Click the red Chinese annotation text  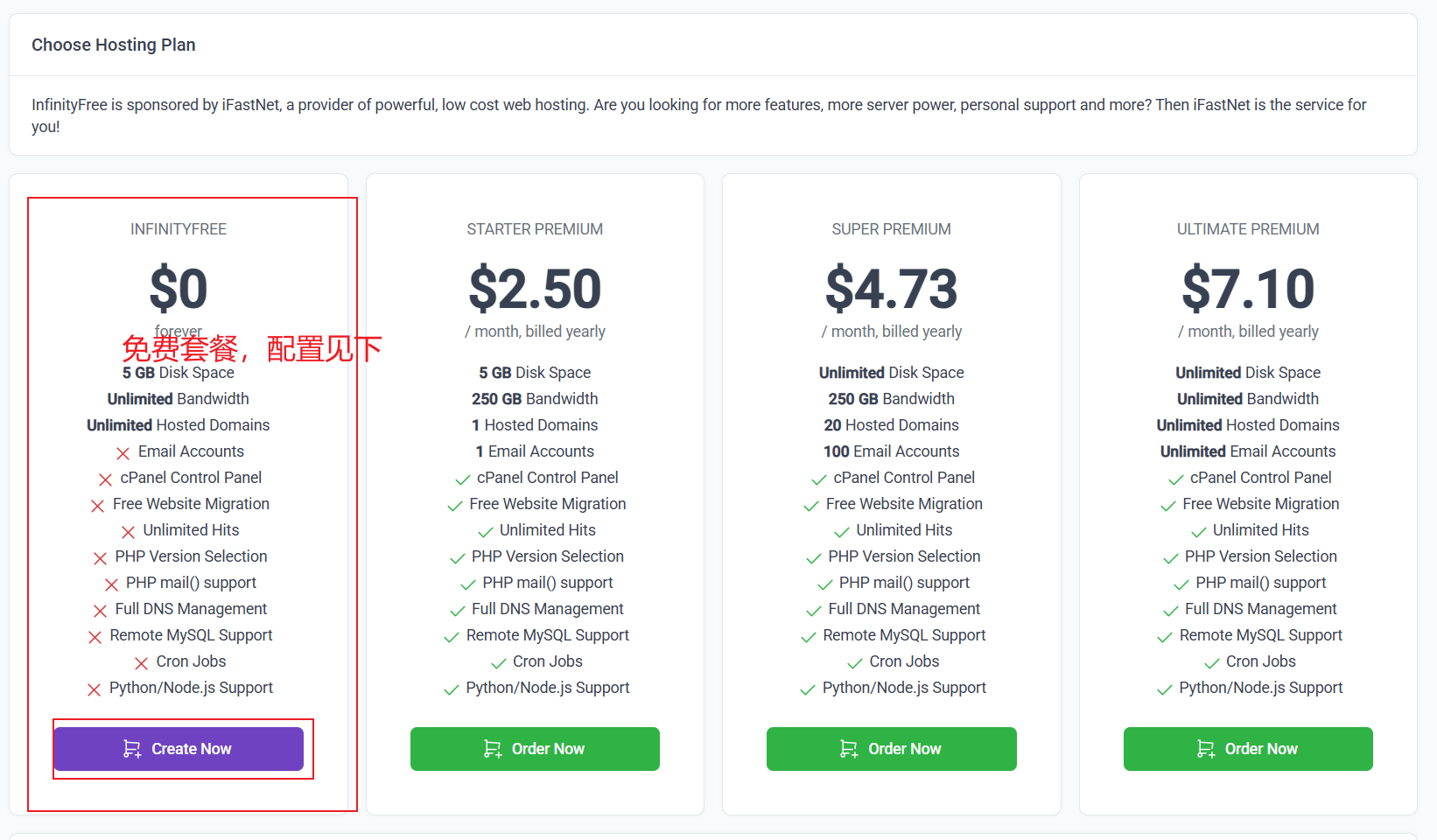tap(251, 349)
